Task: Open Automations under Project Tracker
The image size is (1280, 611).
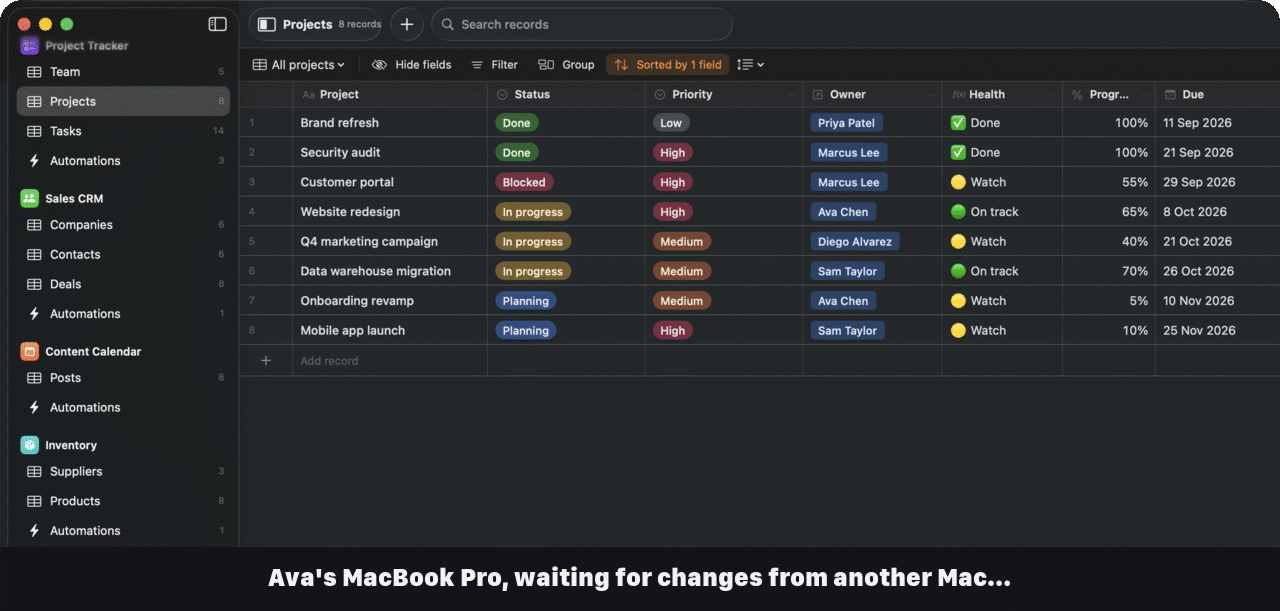Action: (x=124, y=160)
